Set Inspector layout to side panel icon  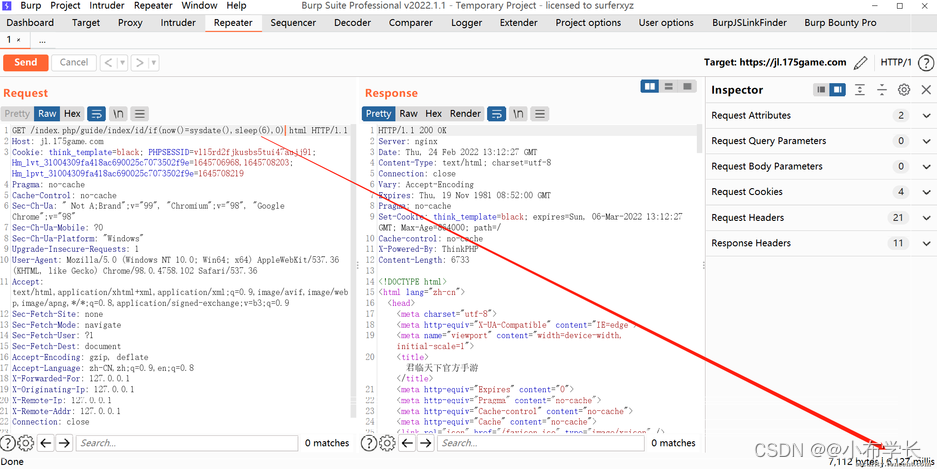pos(838,90)
